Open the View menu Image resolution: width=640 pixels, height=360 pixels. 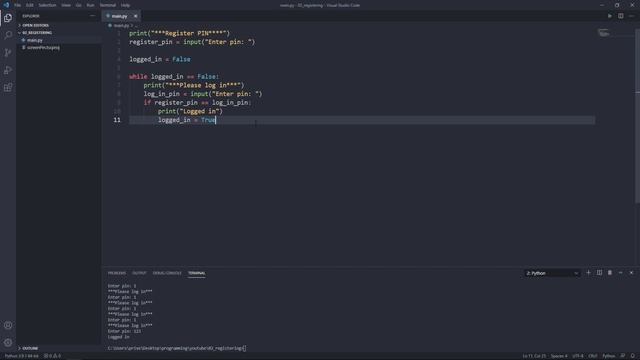tap(66, 5)
